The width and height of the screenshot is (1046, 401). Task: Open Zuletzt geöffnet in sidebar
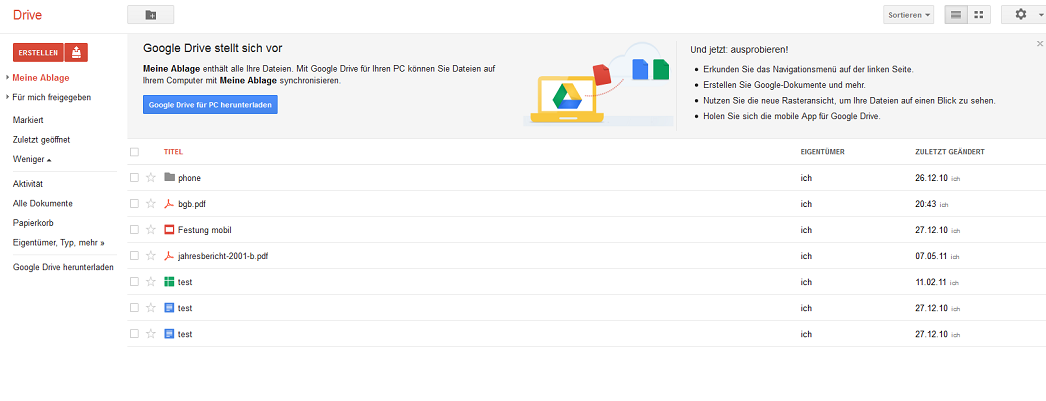[41, 139]
